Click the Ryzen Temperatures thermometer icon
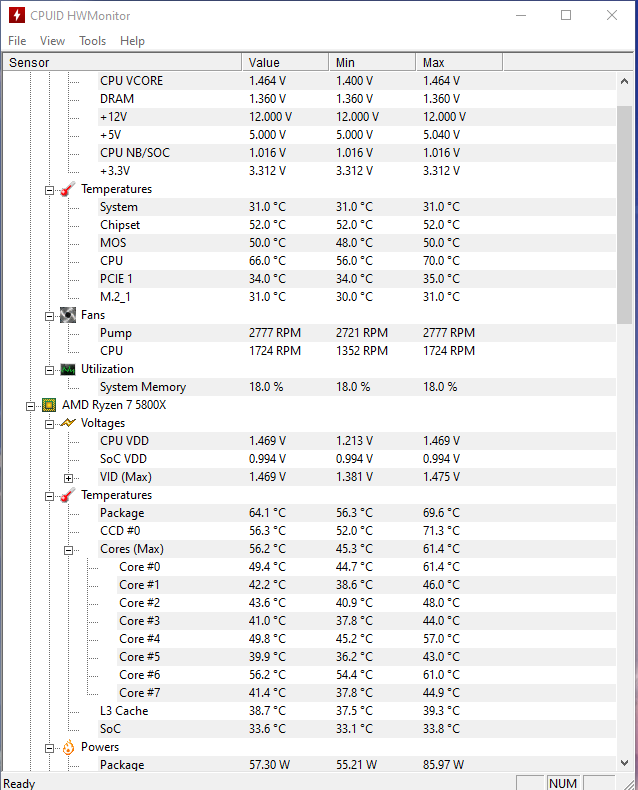This screenshot has height=790, width=638. coord(68,495)
